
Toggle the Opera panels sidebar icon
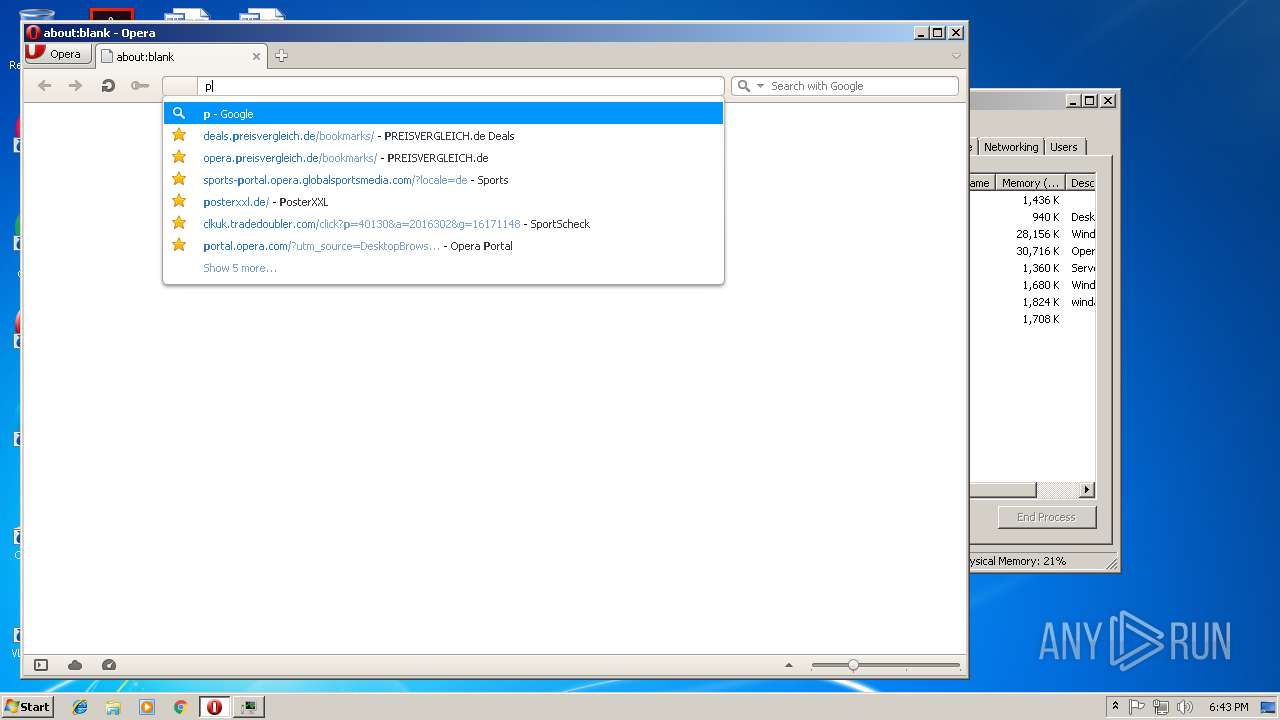(41, 665)
